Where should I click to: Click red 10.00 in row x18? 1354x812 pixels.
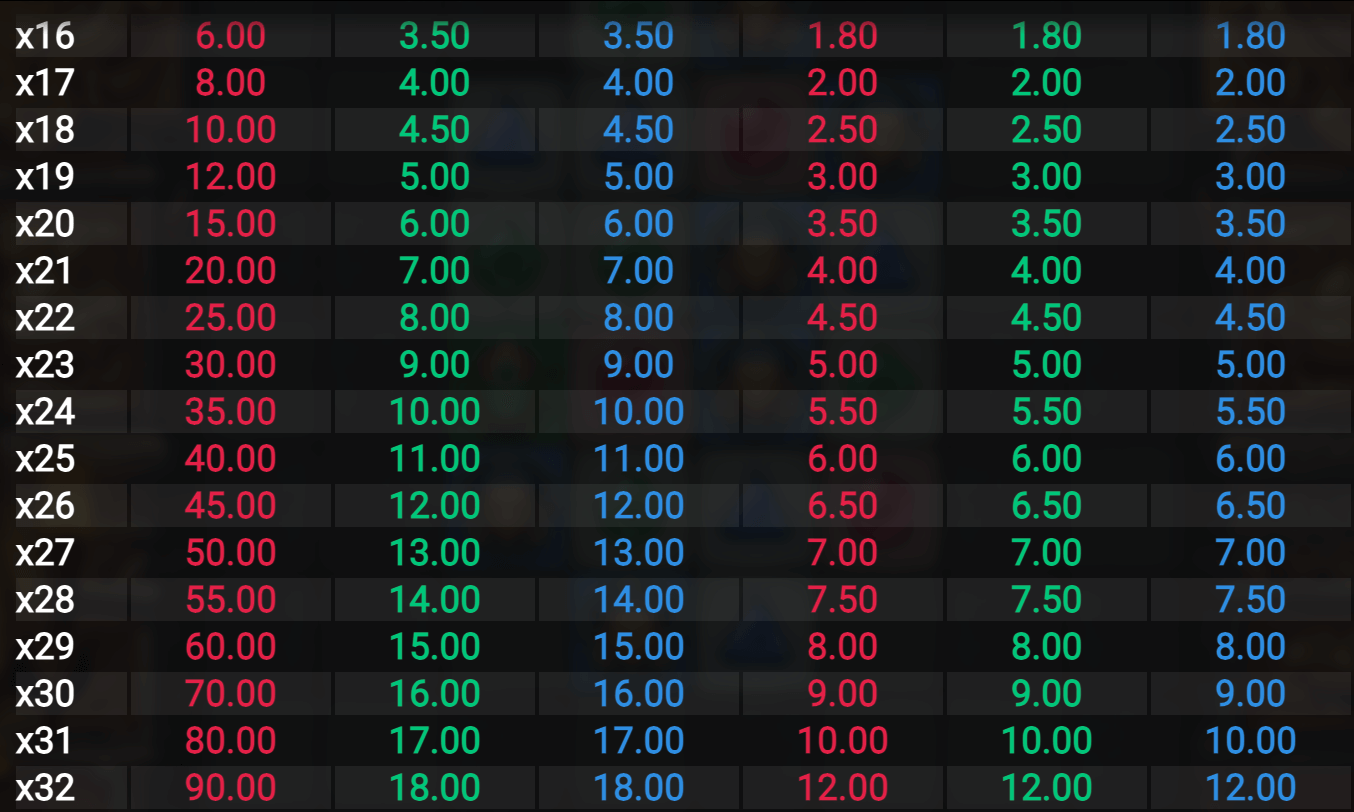pyautogui.click(x=231, y=130)
